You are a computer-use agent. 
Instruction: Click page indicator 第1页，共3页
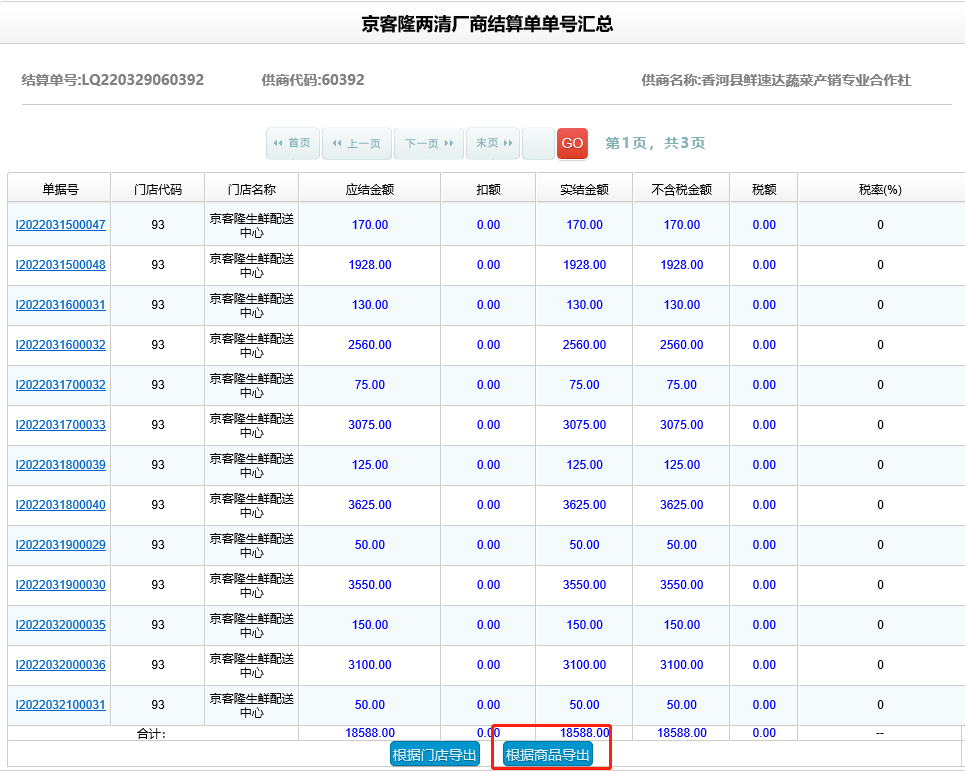pos(655,143)
